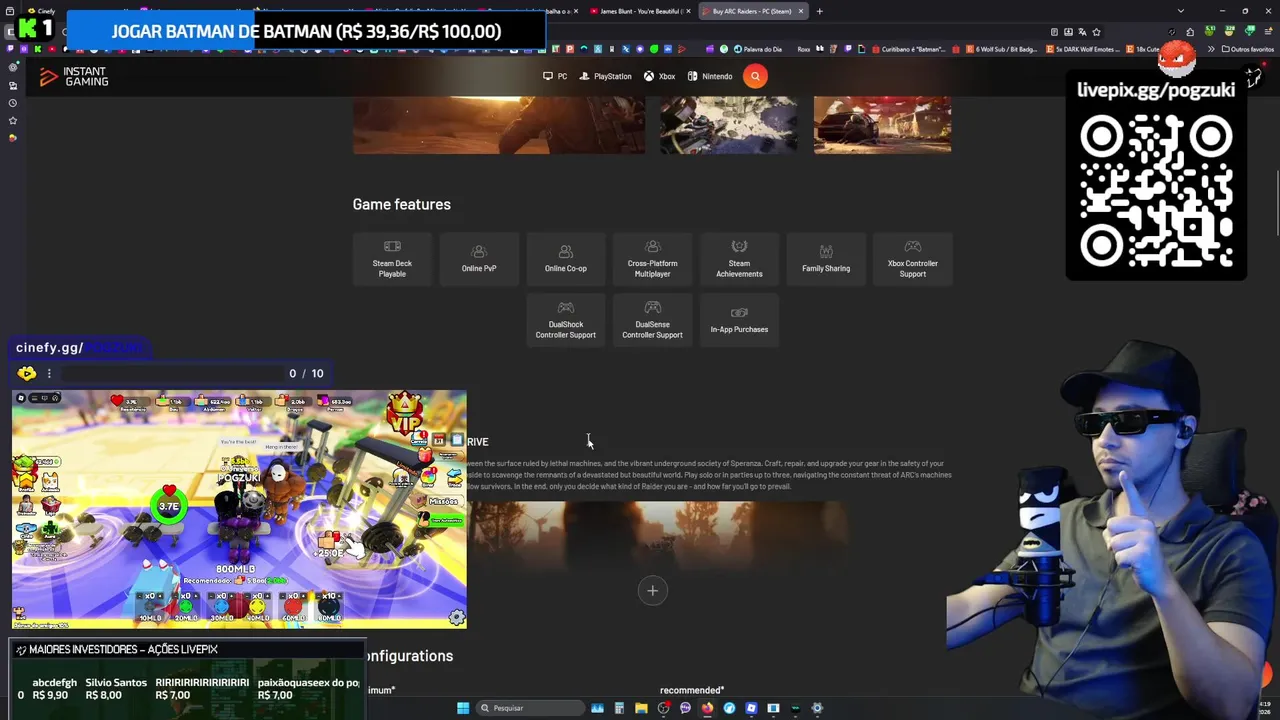The width and height of the screenshot is (1280, 720).
Task: Close the Buy ARC Raiders tab
Action: tap(801, 11)
